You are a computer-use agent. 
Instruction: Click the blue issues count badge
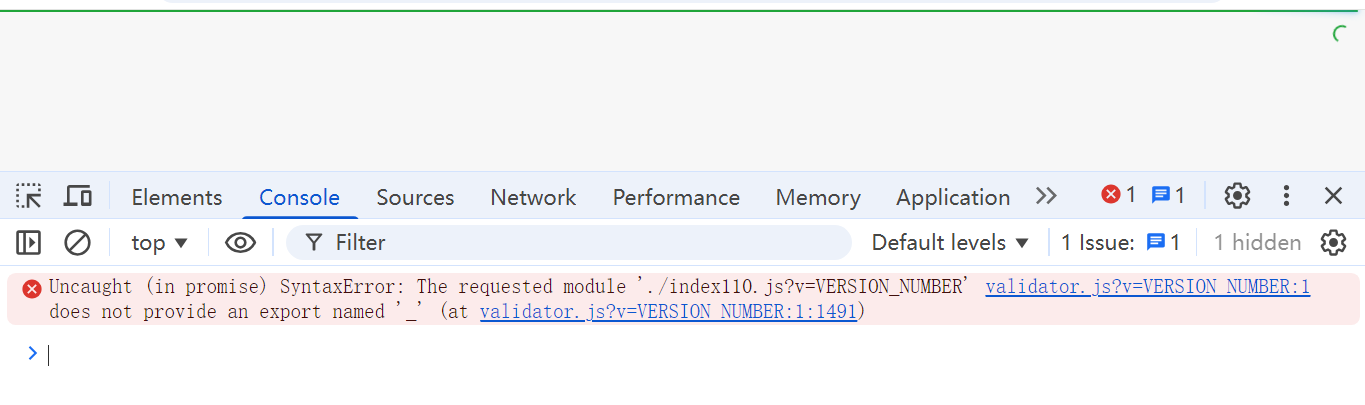[x=1167, y=196]
